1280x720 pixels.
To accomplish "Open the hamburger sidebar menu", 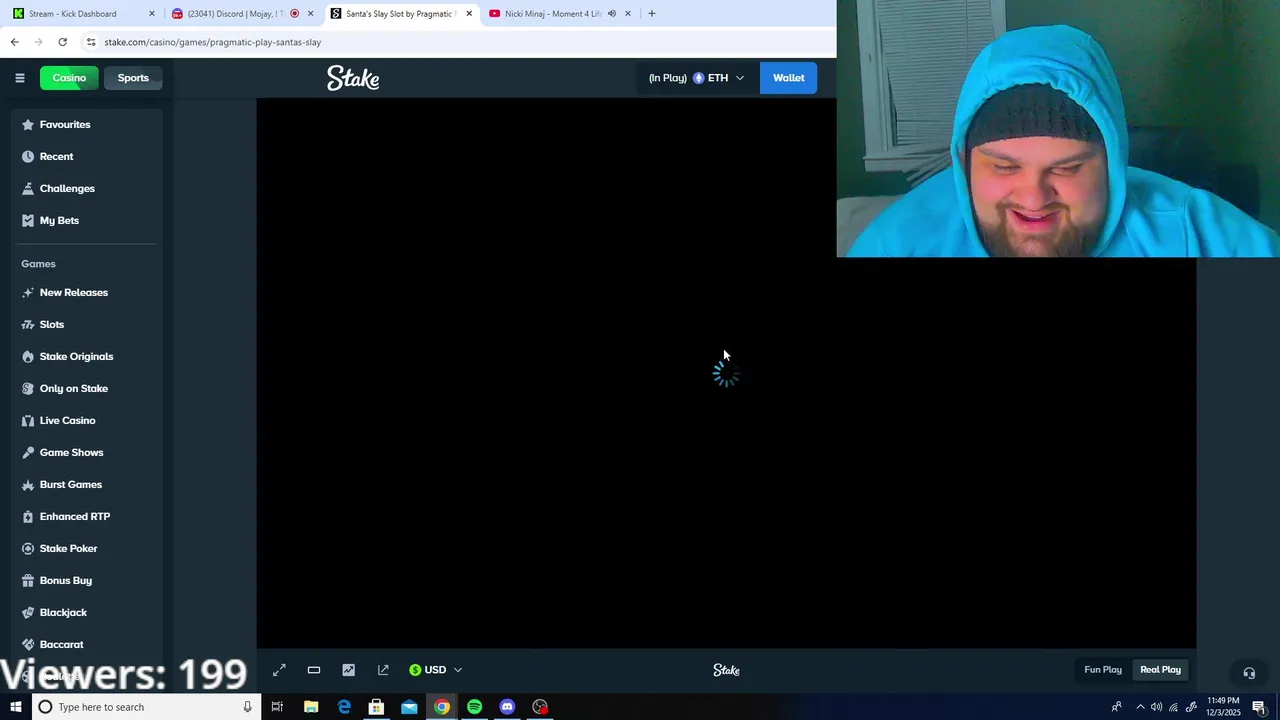I will point(19,78).
